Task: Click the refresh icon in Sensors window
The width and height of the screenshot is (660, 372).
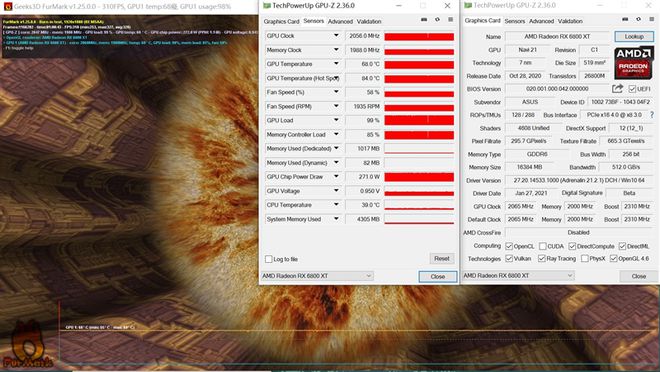Action: tap(437, 20)
